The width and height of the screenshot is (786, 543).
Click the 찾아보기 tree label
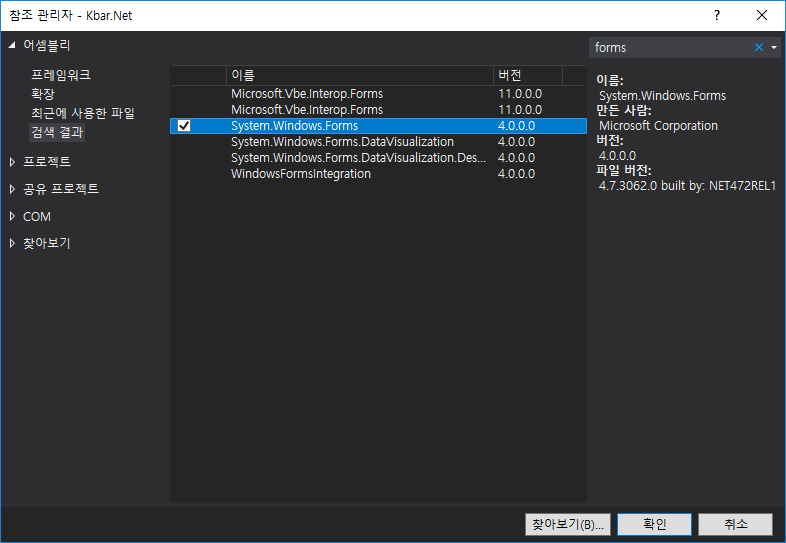point(47,243)
